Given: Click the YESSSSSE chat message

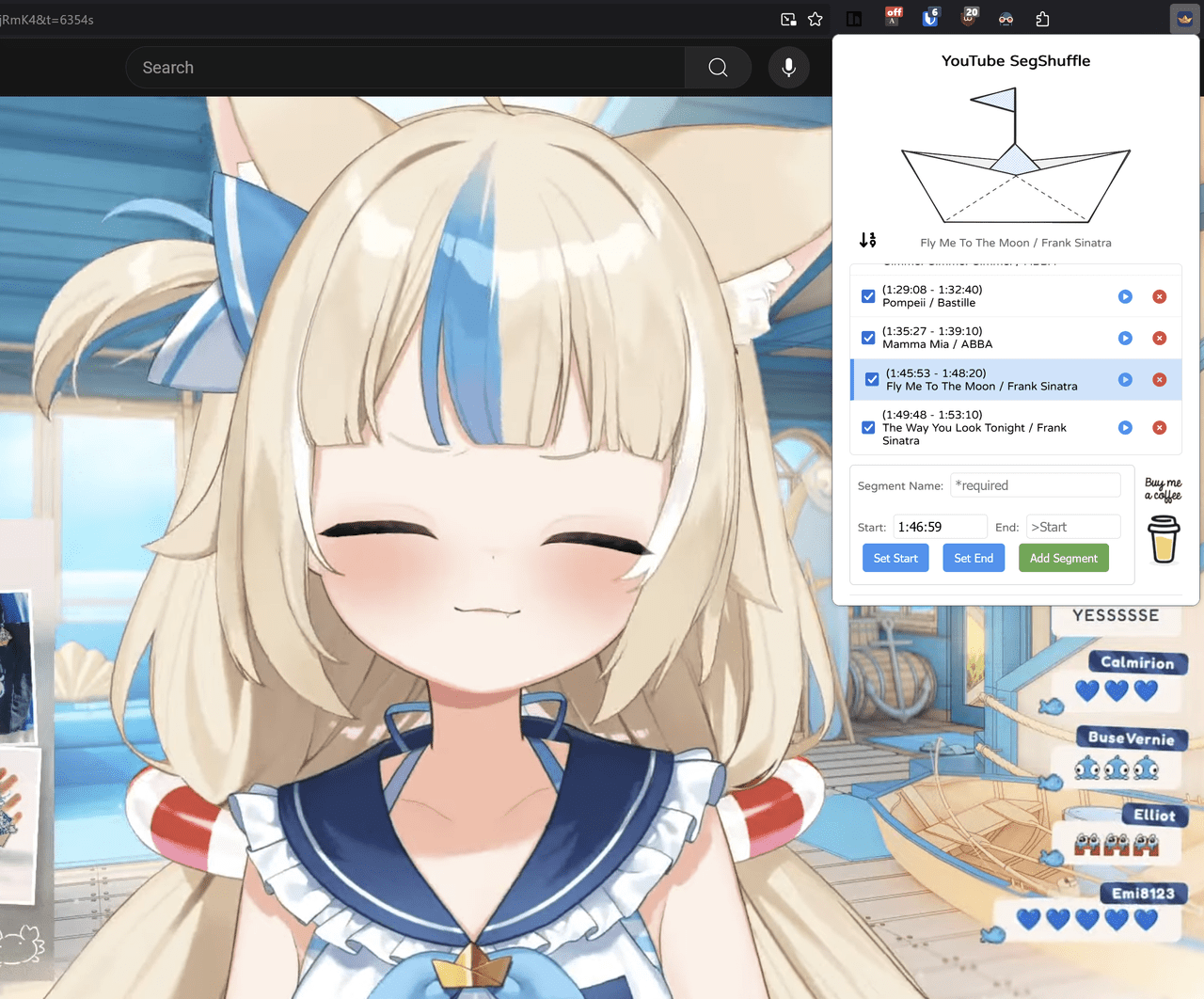Looking at the screenshot, I should click(x=1116, y=615).
